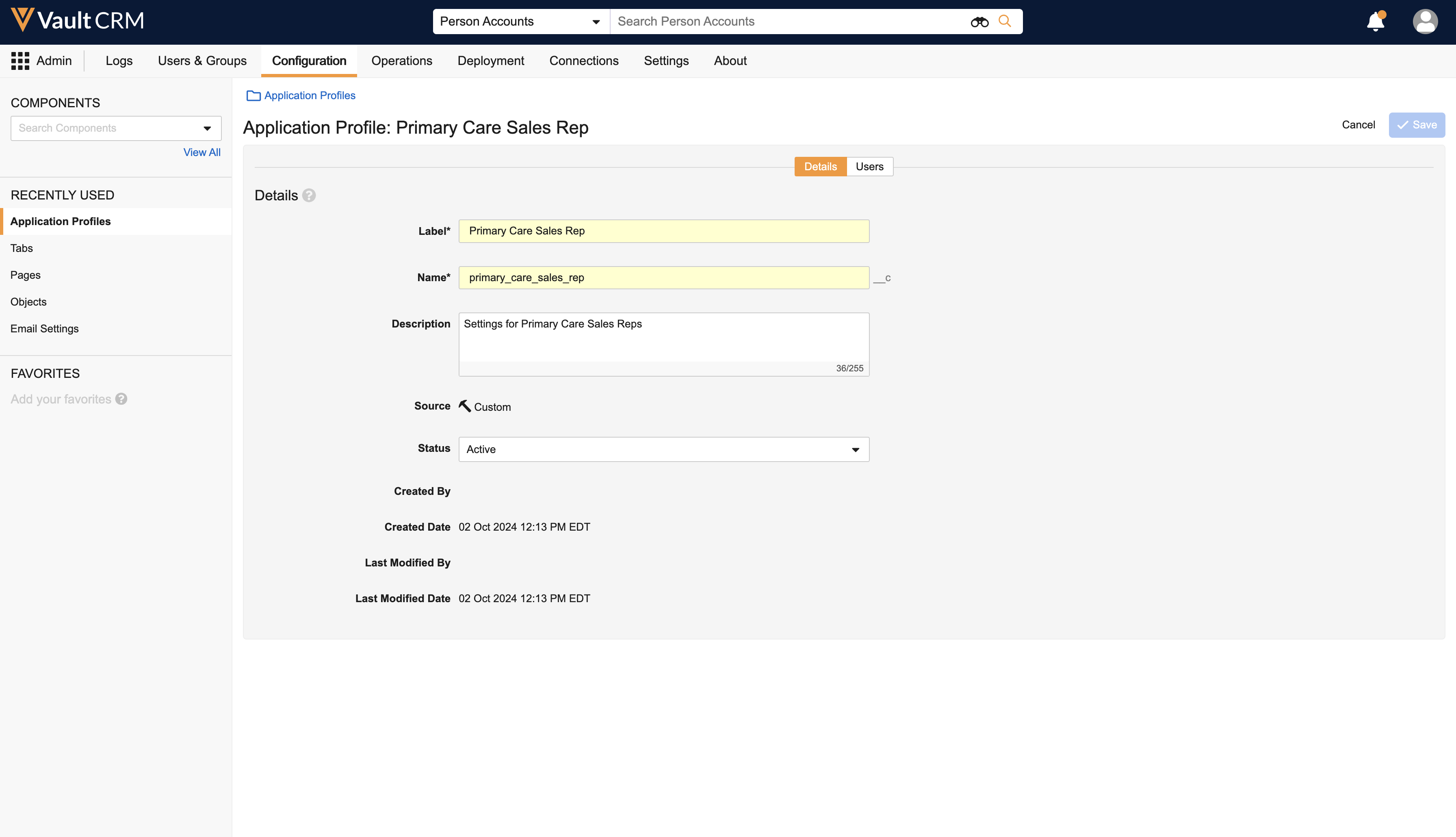Screen dimensions: 1456x837
Task: Click the Details section help icon
Action: tap(309, 195)
